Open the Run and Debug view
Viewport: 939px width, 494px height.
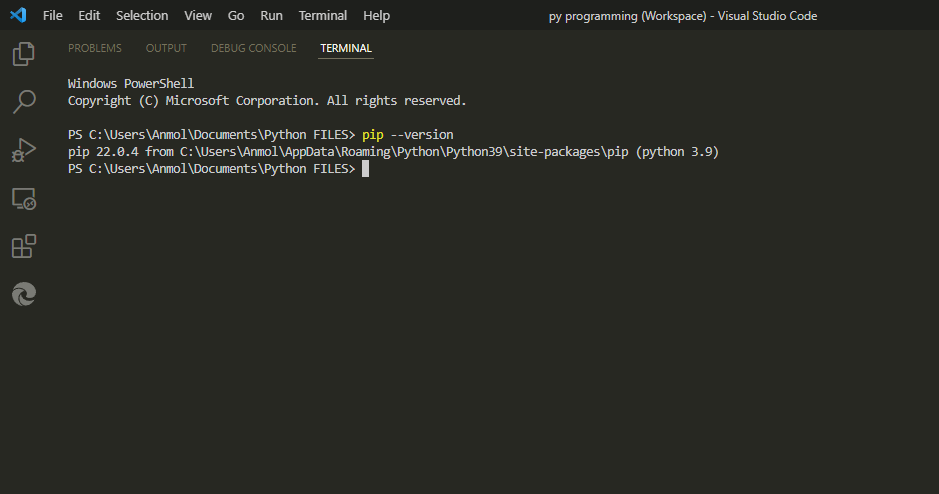click(x=24, y=150)
